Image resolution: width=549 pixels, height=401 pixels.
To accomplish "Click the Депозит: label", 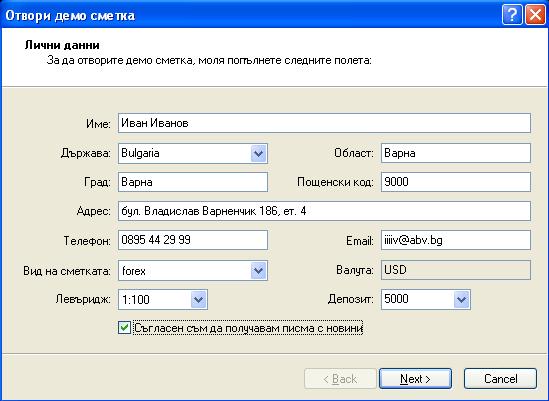I will coord(351,300).
